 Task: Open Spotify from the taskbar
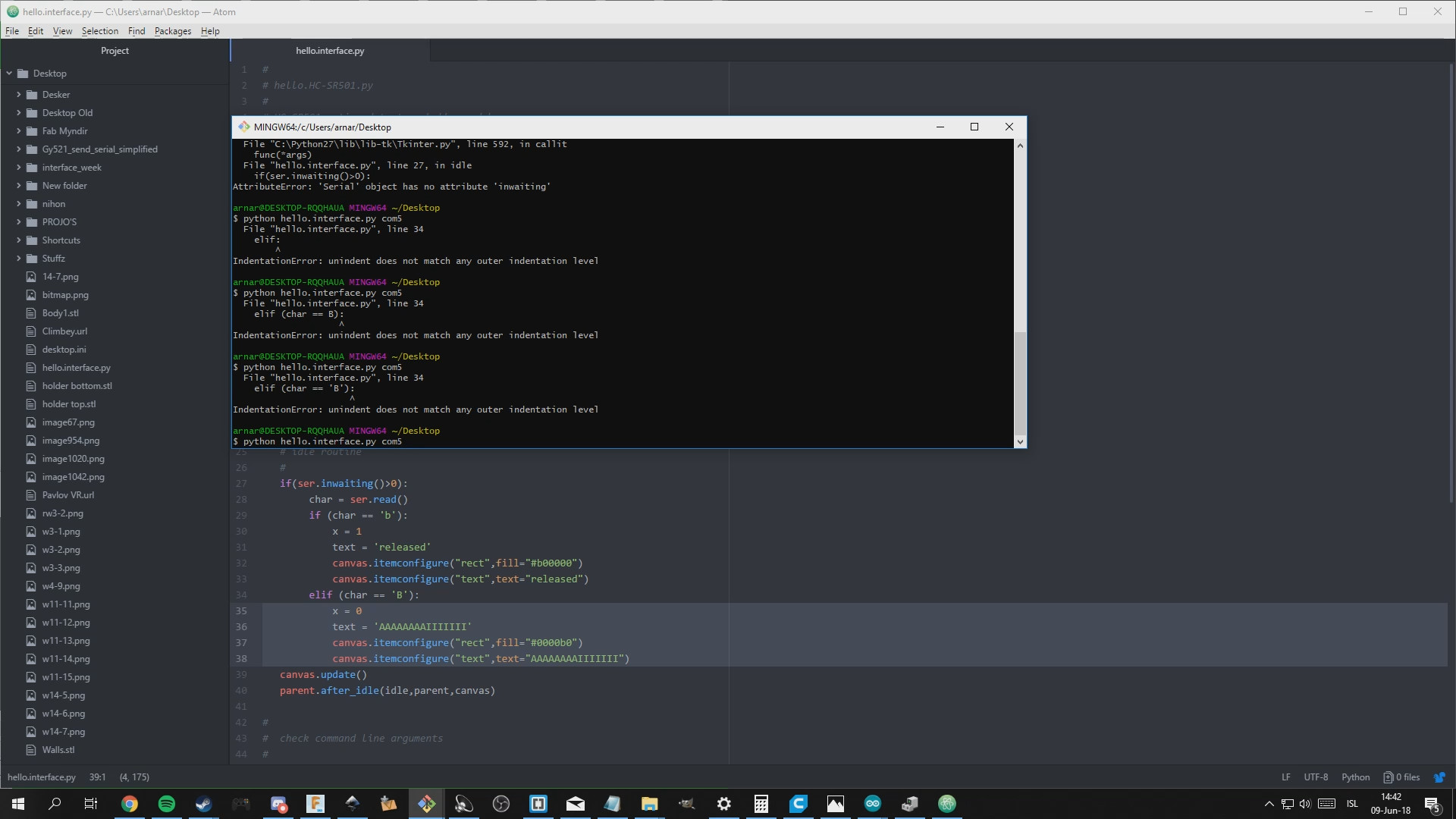point(167,804)
